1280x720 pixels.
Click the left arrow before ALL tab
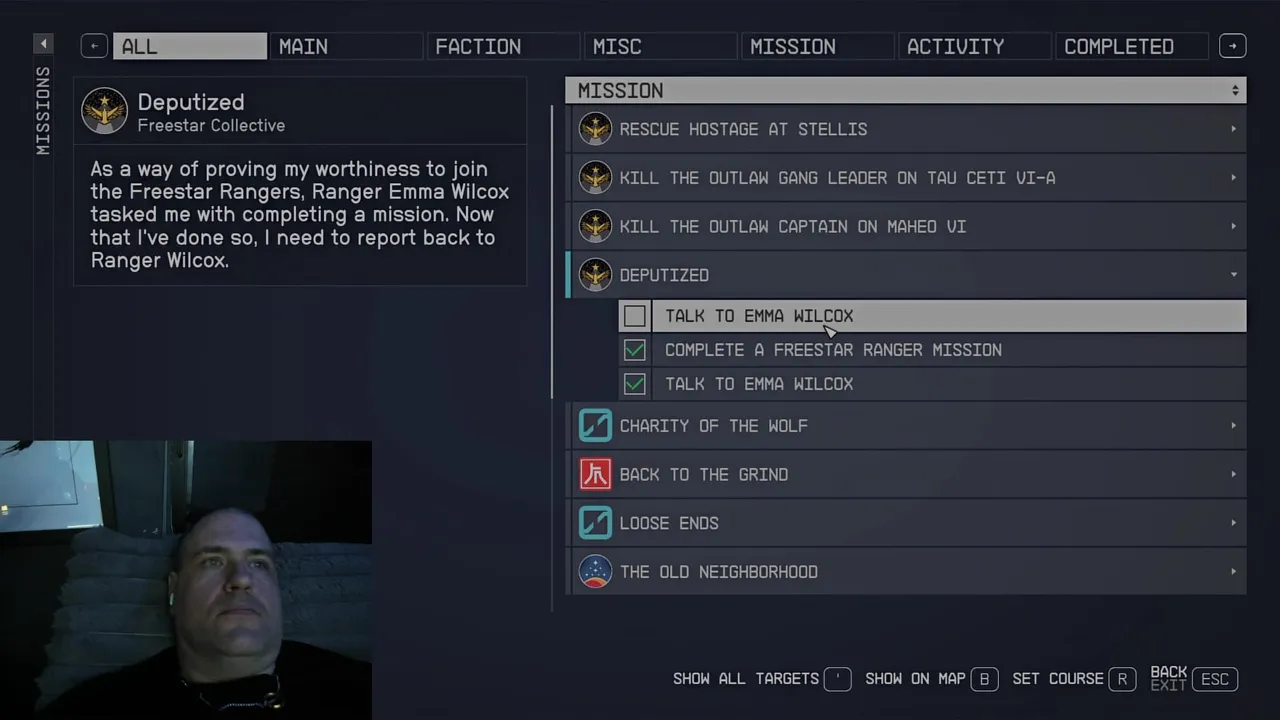pyautogui.click(x=94, y=46)
